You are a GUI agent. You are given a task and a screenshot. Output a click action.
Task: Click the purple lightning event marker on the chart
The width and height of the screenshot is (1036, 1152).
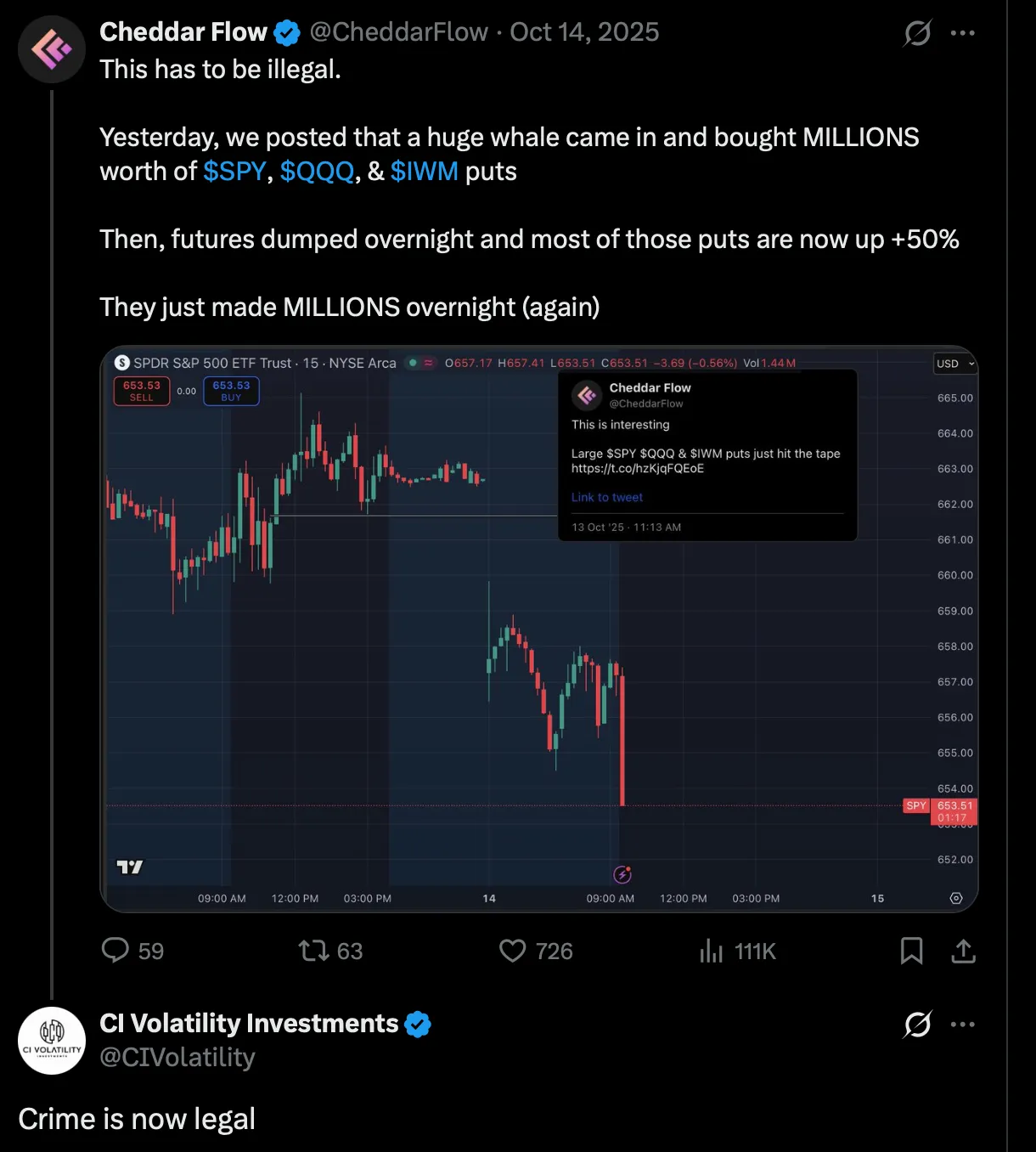pyautogui.click(x=623, y=874)
